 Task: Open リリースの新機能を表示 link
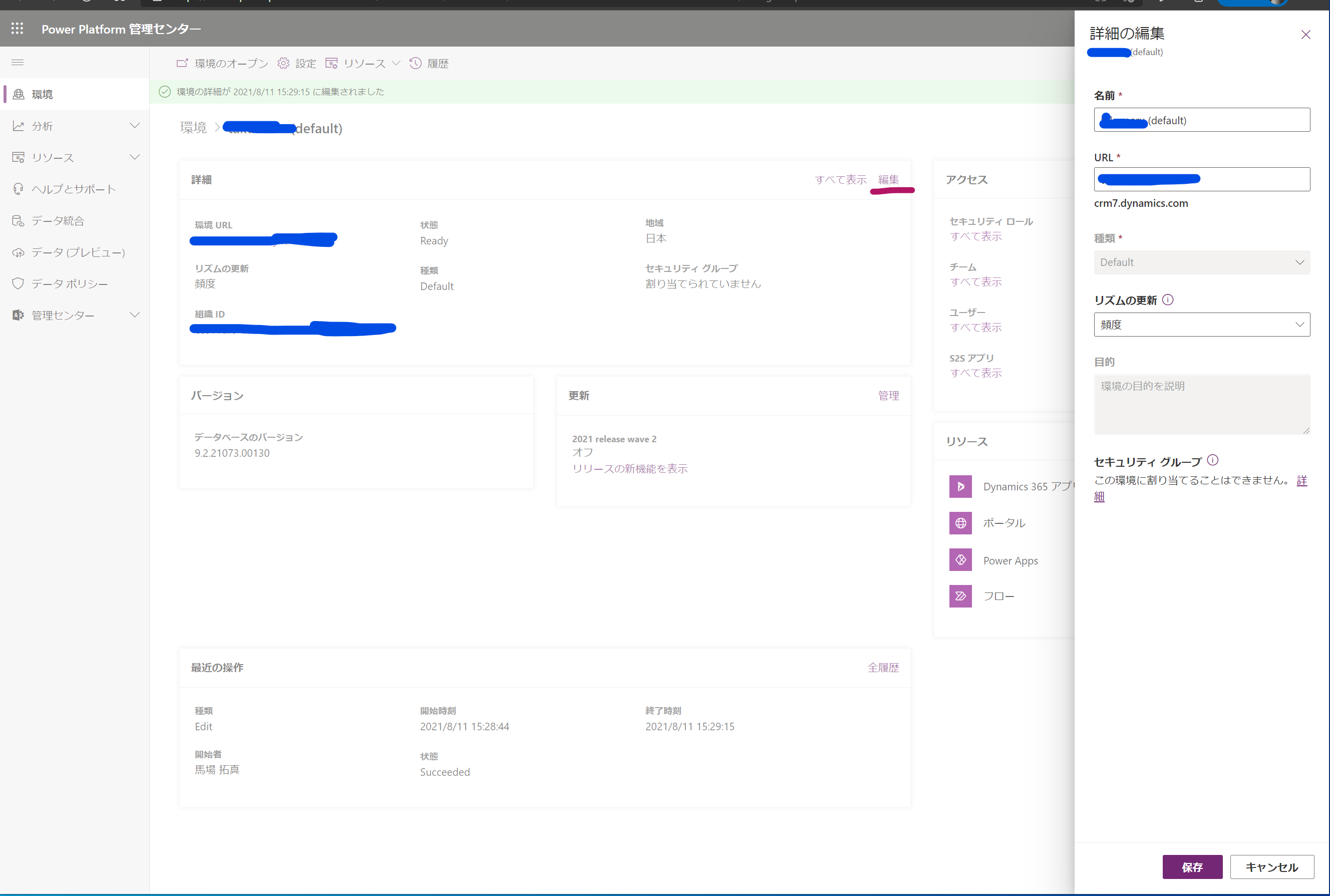click(629, 469)
